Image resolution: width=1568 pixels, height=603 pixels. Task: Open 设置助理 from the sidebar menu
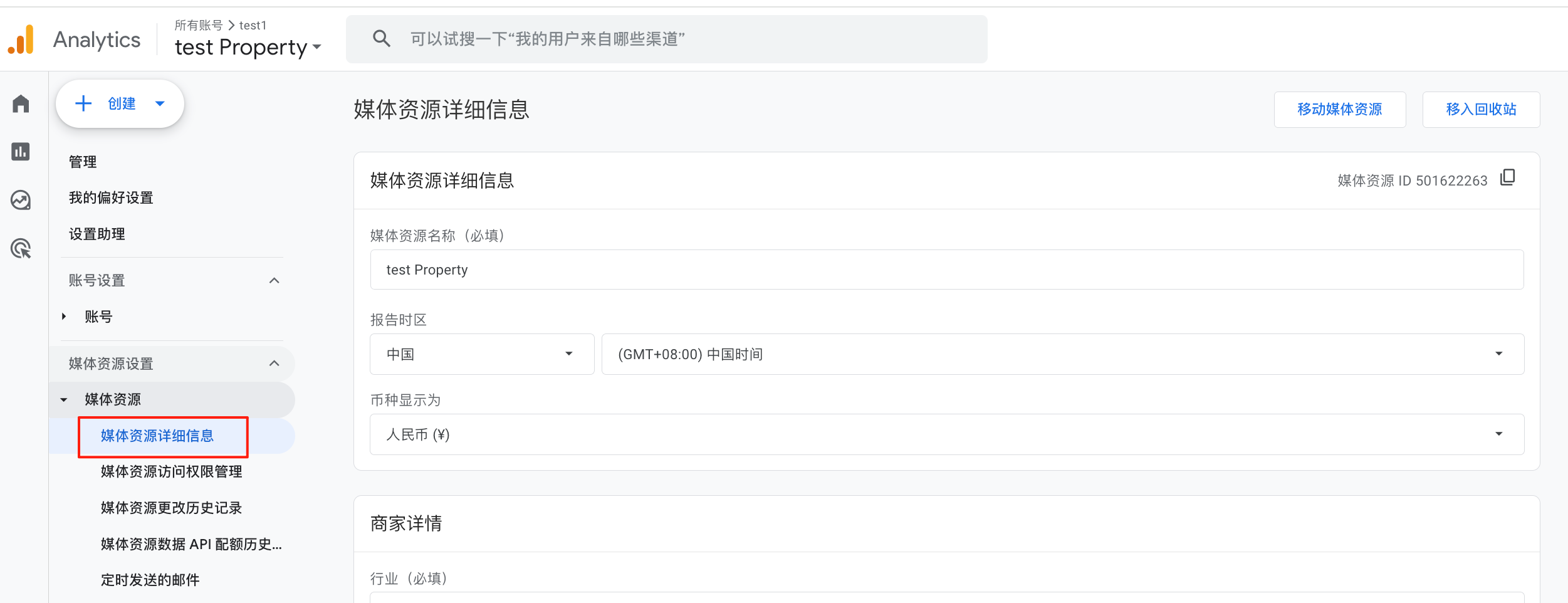(x=97, y=233)
